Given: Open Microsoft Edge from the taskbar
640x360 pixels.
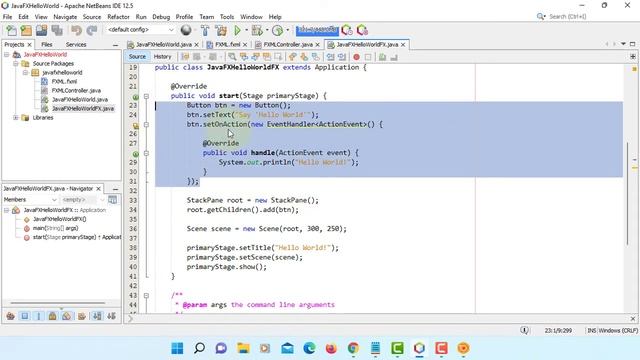Looking at the screenshot, I should coord(309,348).
